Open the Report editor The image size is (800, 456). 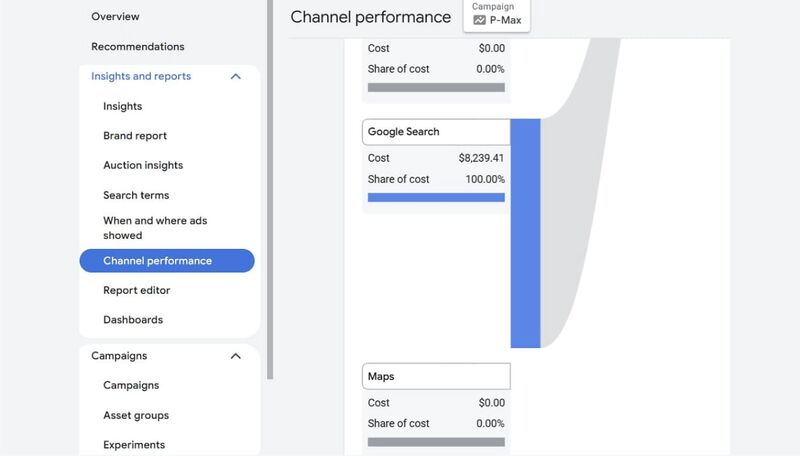point(136,290)
